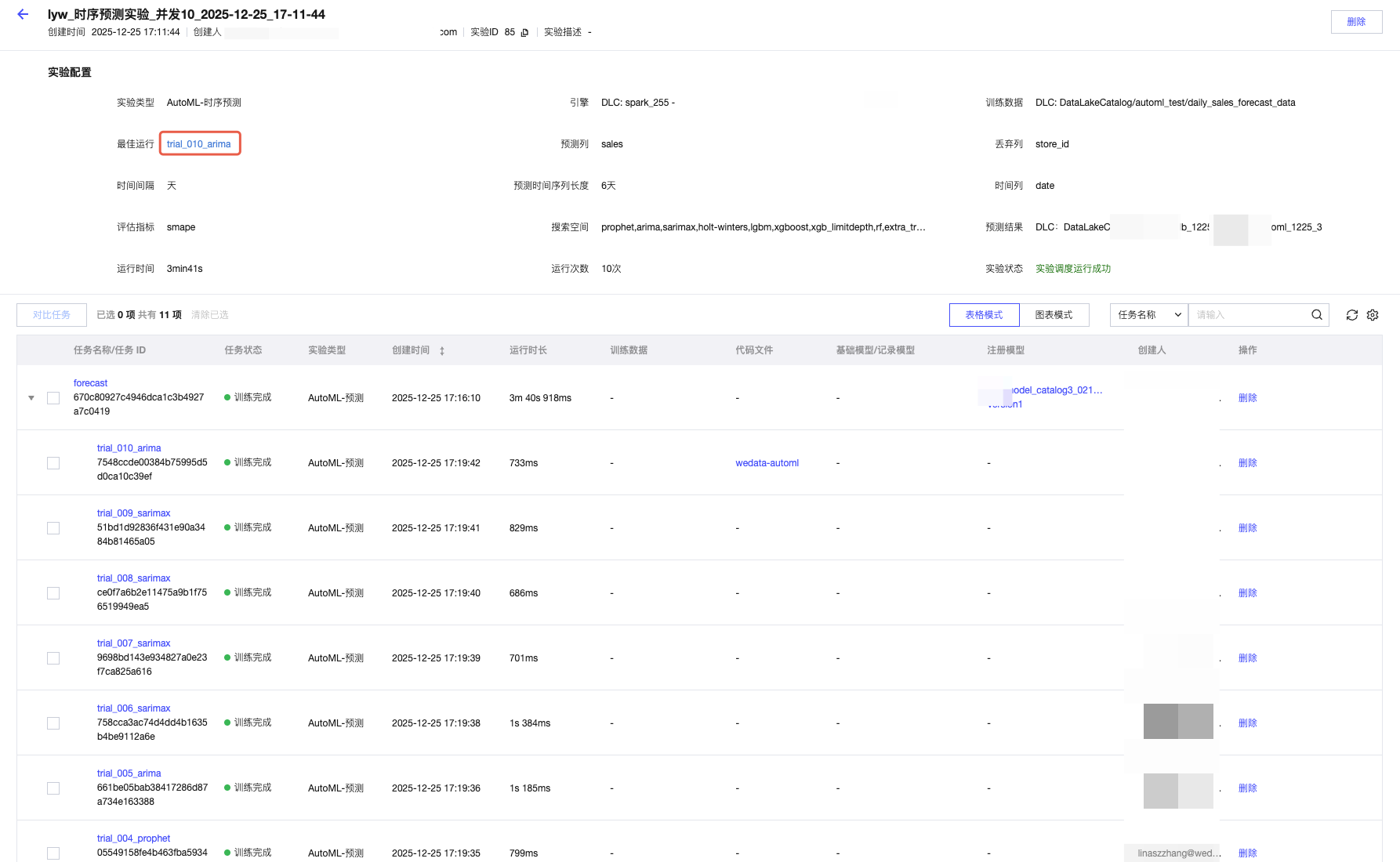Switch to chart mode tab
This screenshot has width=1400, height=862.
(1054, 315)
